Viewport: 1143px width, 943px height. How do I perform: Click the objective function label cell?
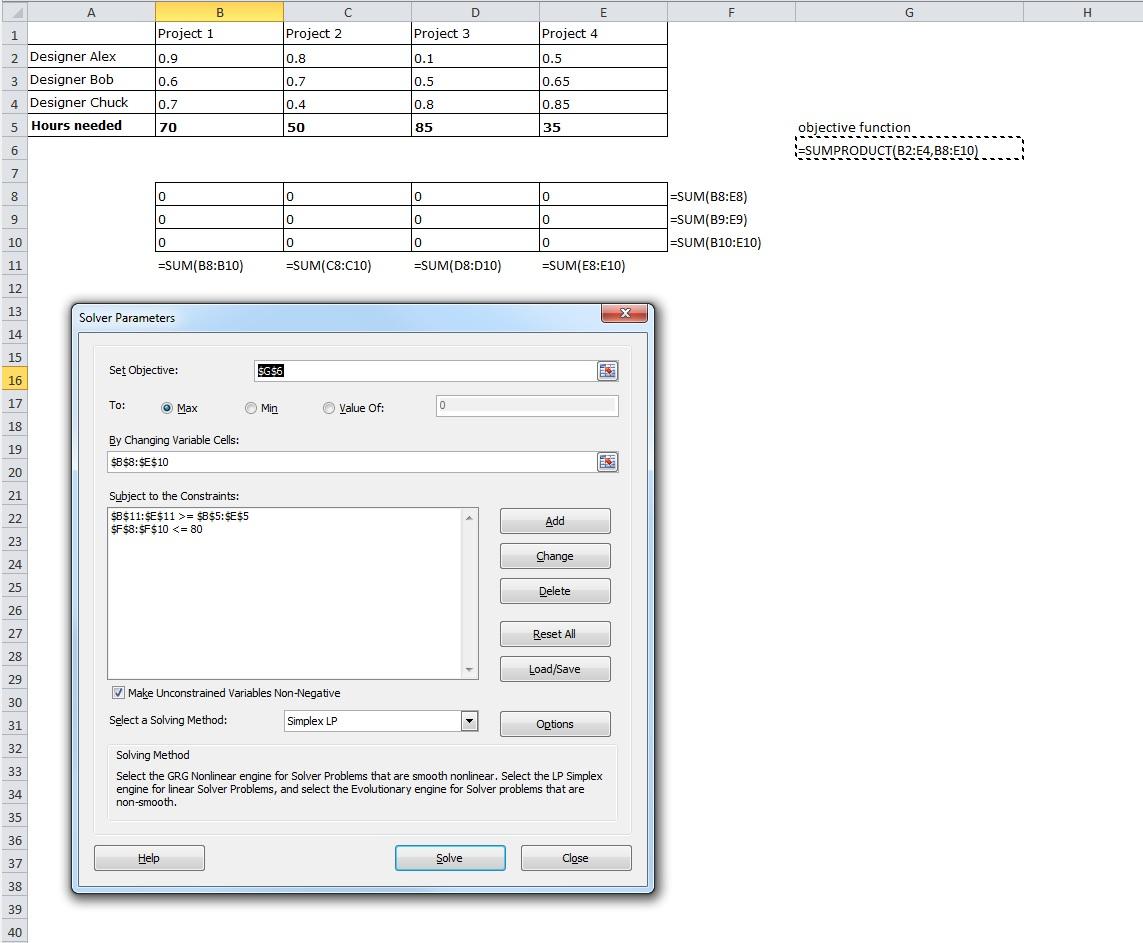click(909, 128)
